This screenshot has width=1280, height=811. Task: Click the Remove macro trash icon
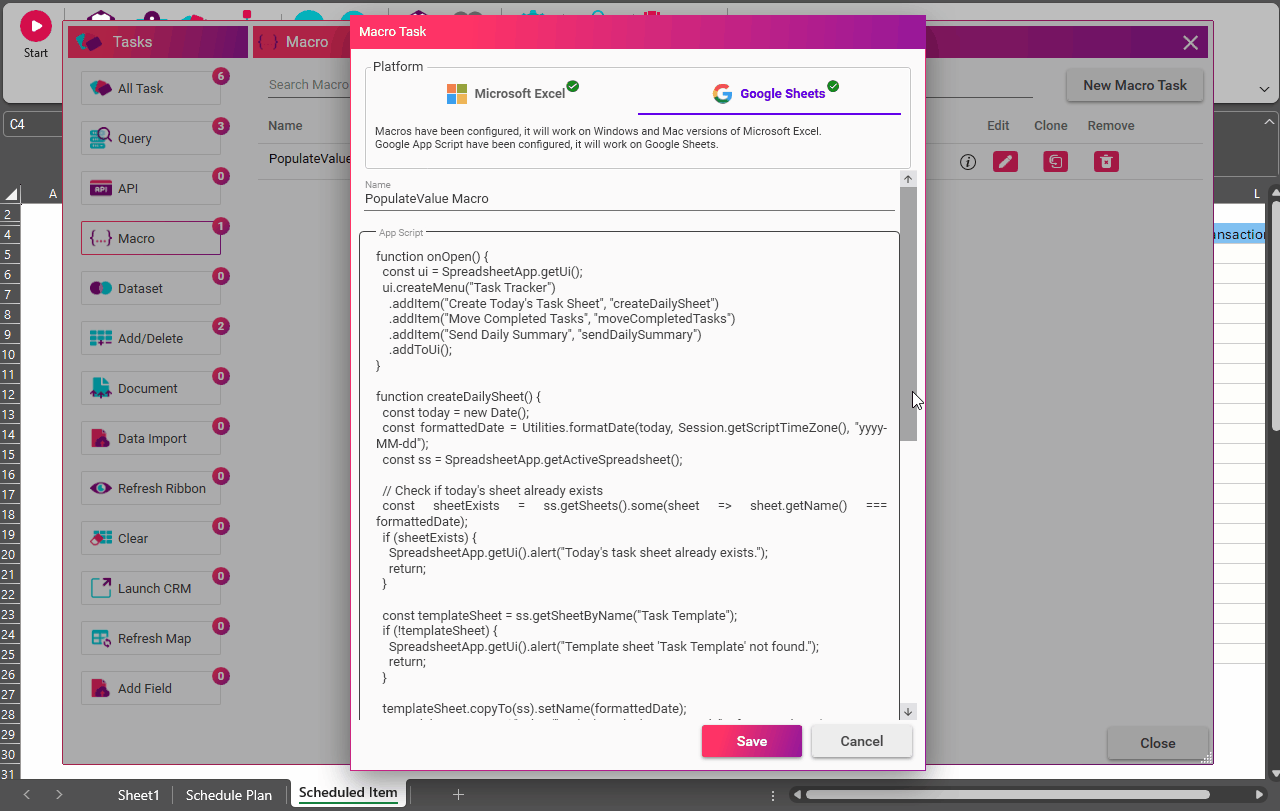[1106, 161]
